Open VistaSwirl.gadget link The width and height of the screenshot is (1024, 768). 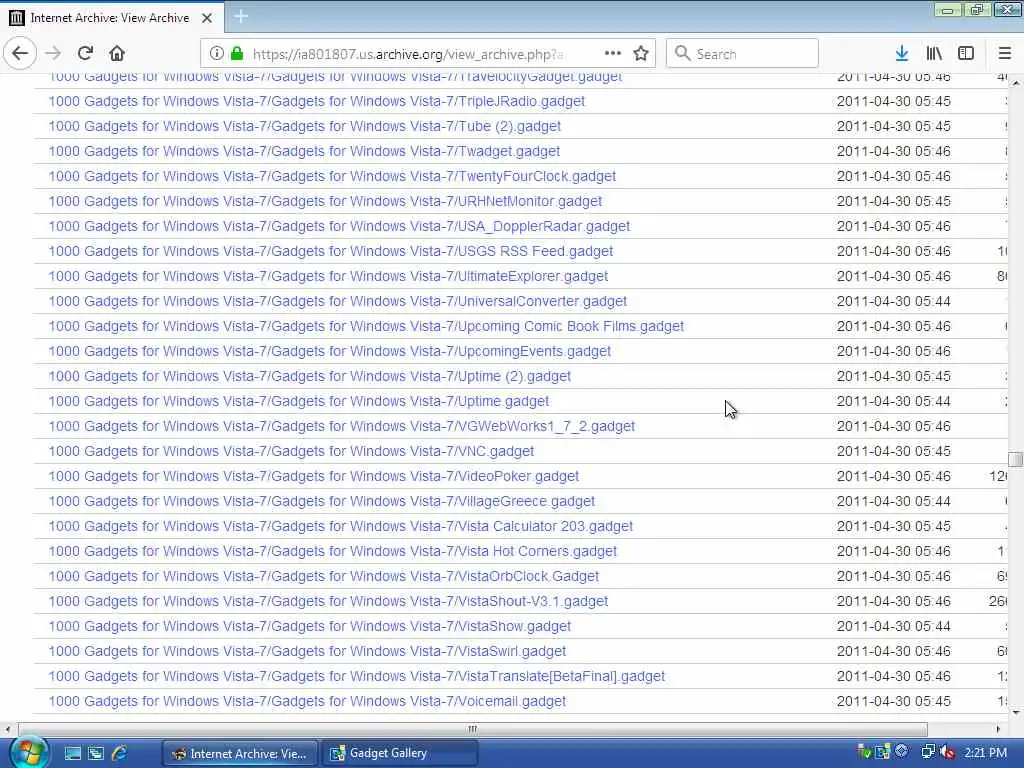point(307,651)
